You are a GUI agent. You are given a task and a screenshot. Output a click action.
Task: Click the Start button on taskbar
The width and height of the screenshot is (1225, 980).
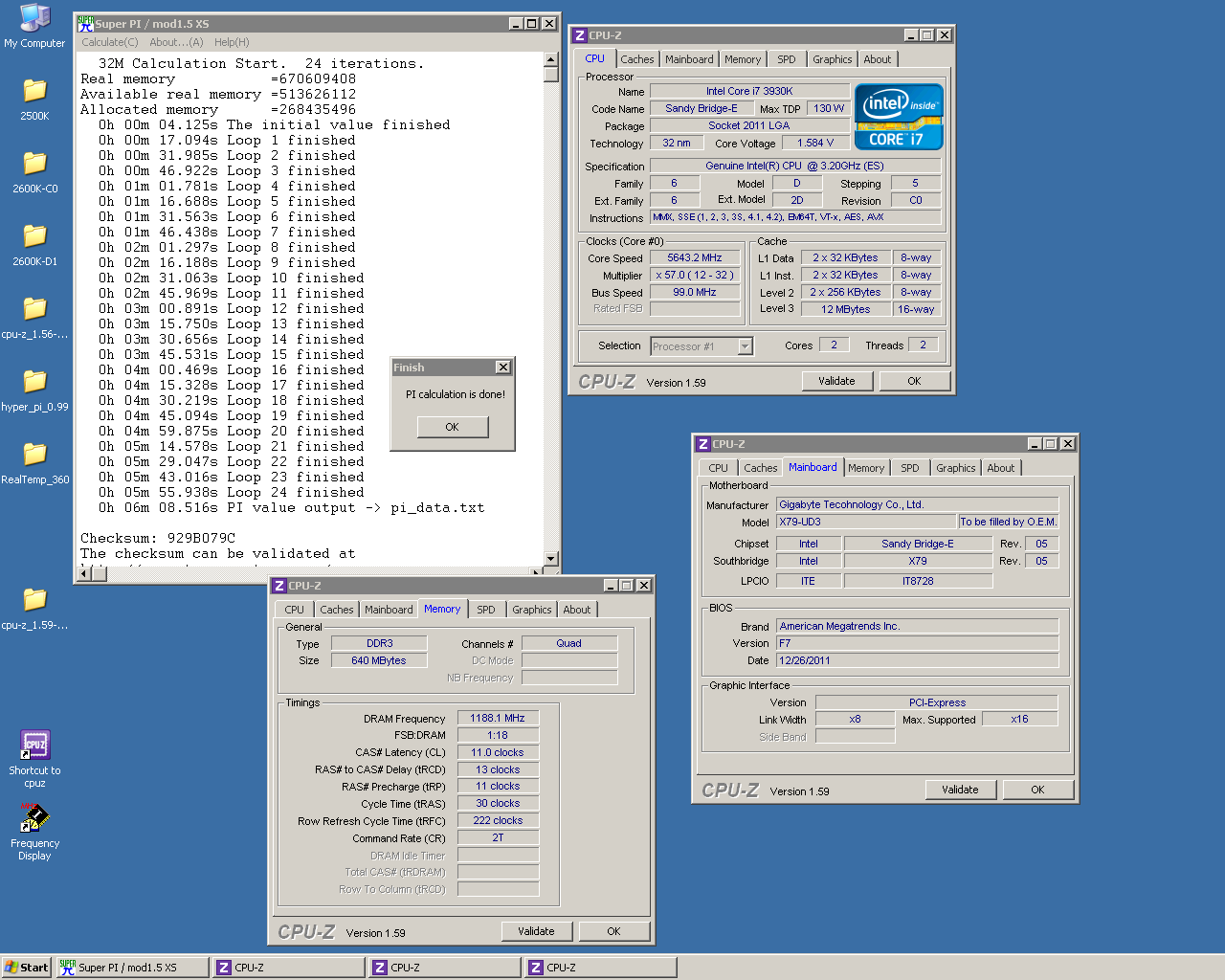click(x=26, y=968)
